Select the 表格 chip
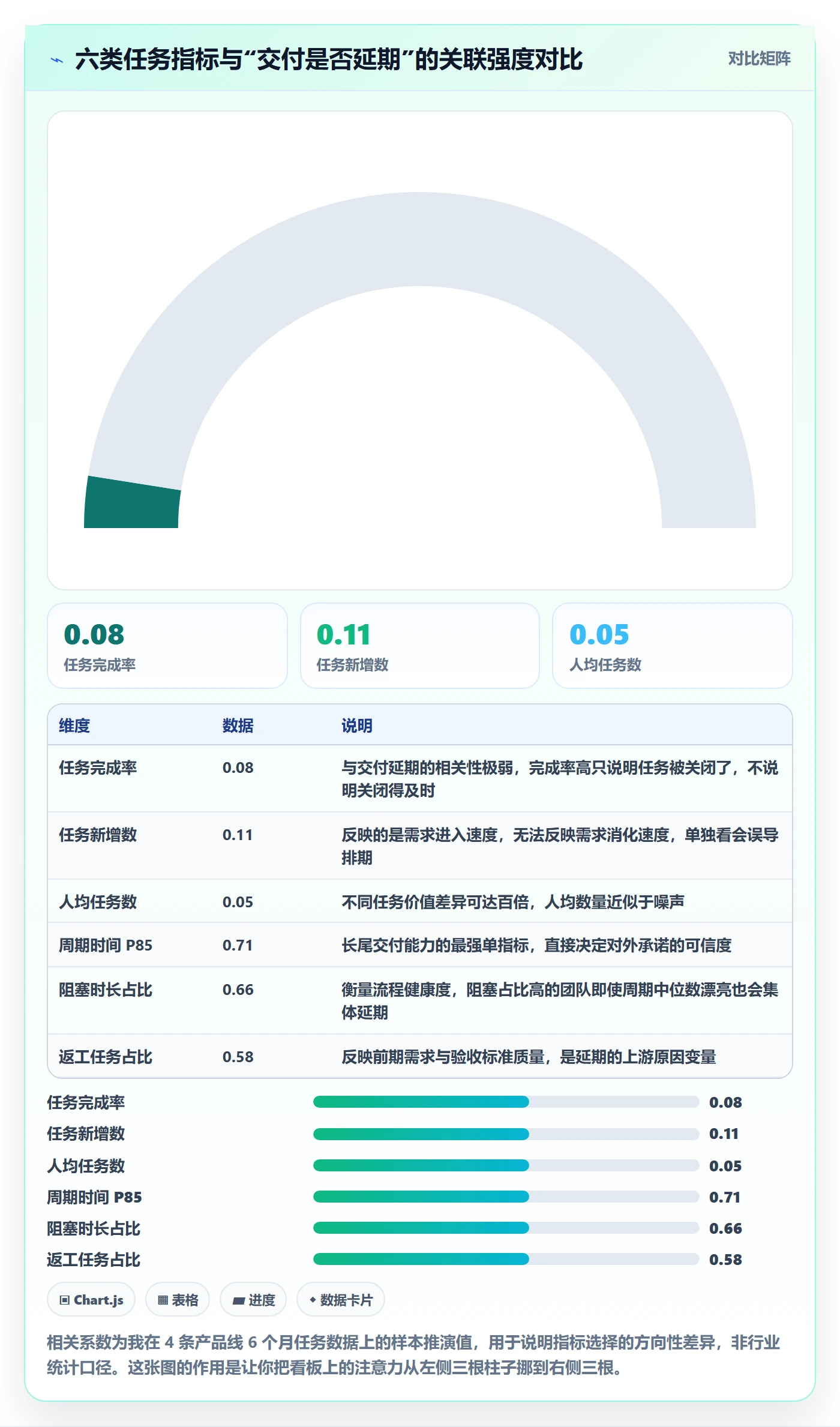840x1427 pixels. (x=178, y=1300)
